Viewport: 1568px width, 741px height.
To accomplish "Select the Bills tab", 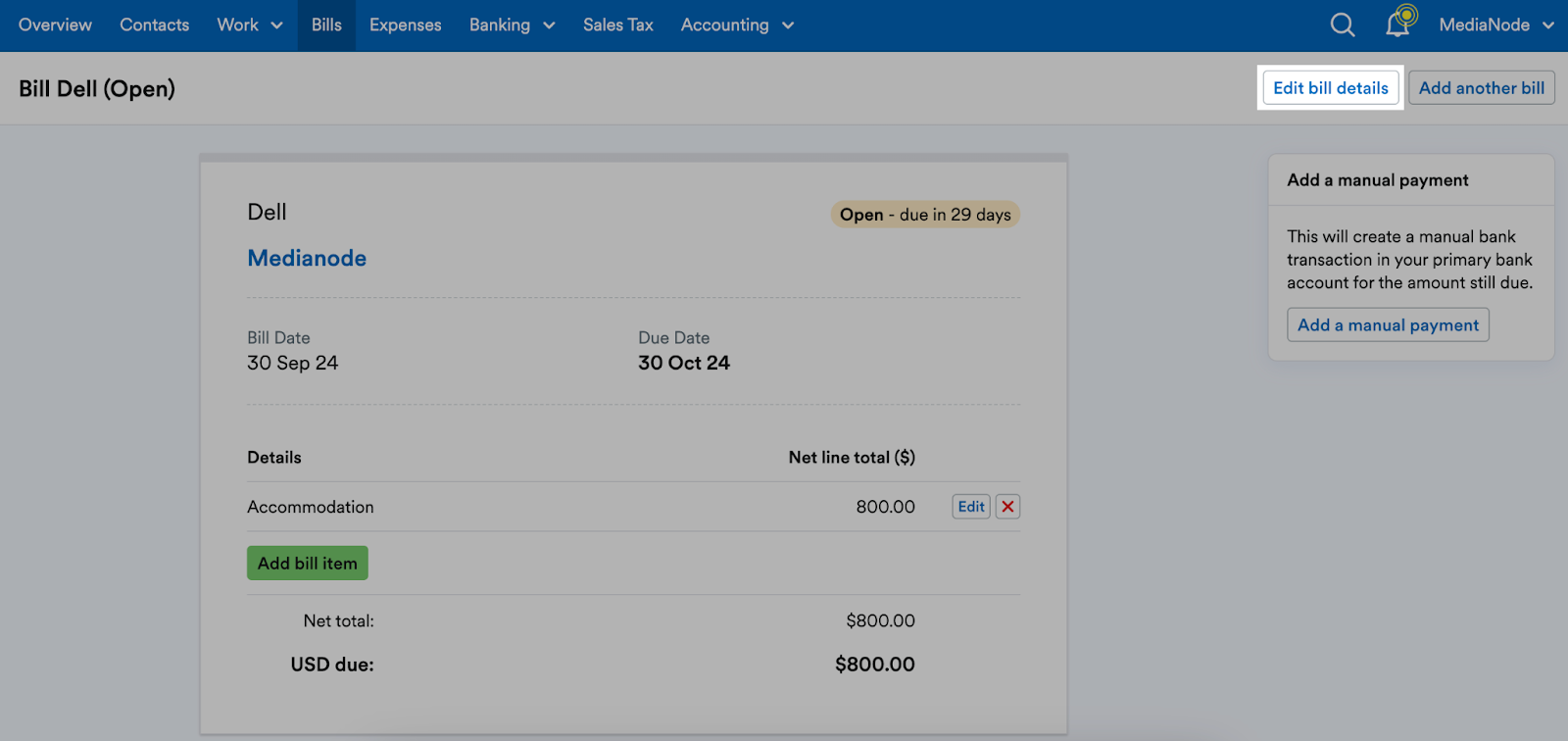I will pos(326,25).
